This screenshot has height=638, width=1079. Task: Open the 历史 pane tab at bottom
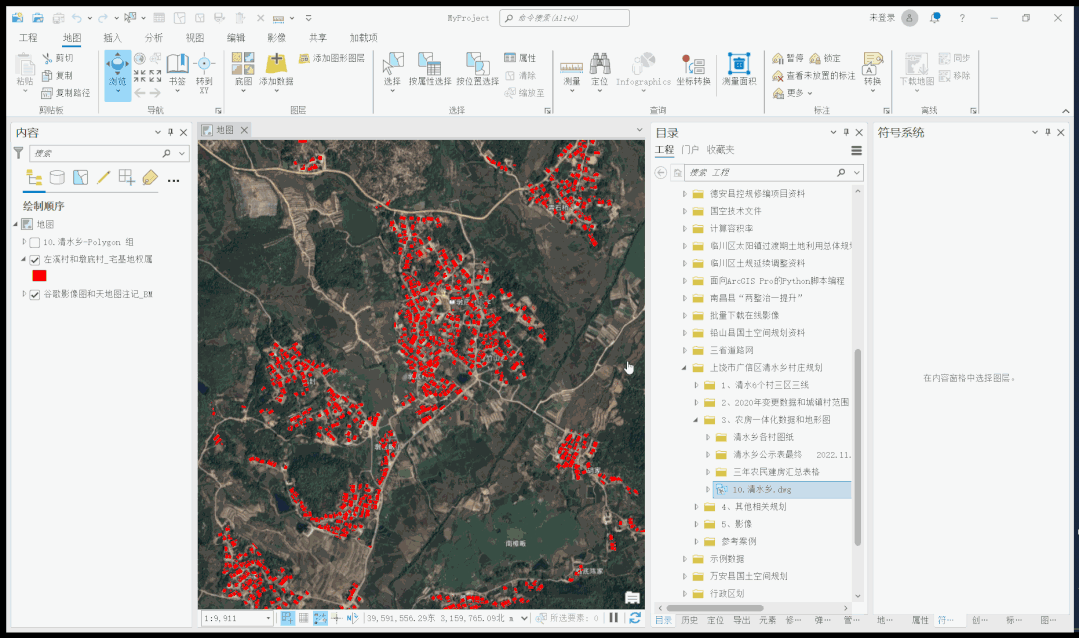690,620
